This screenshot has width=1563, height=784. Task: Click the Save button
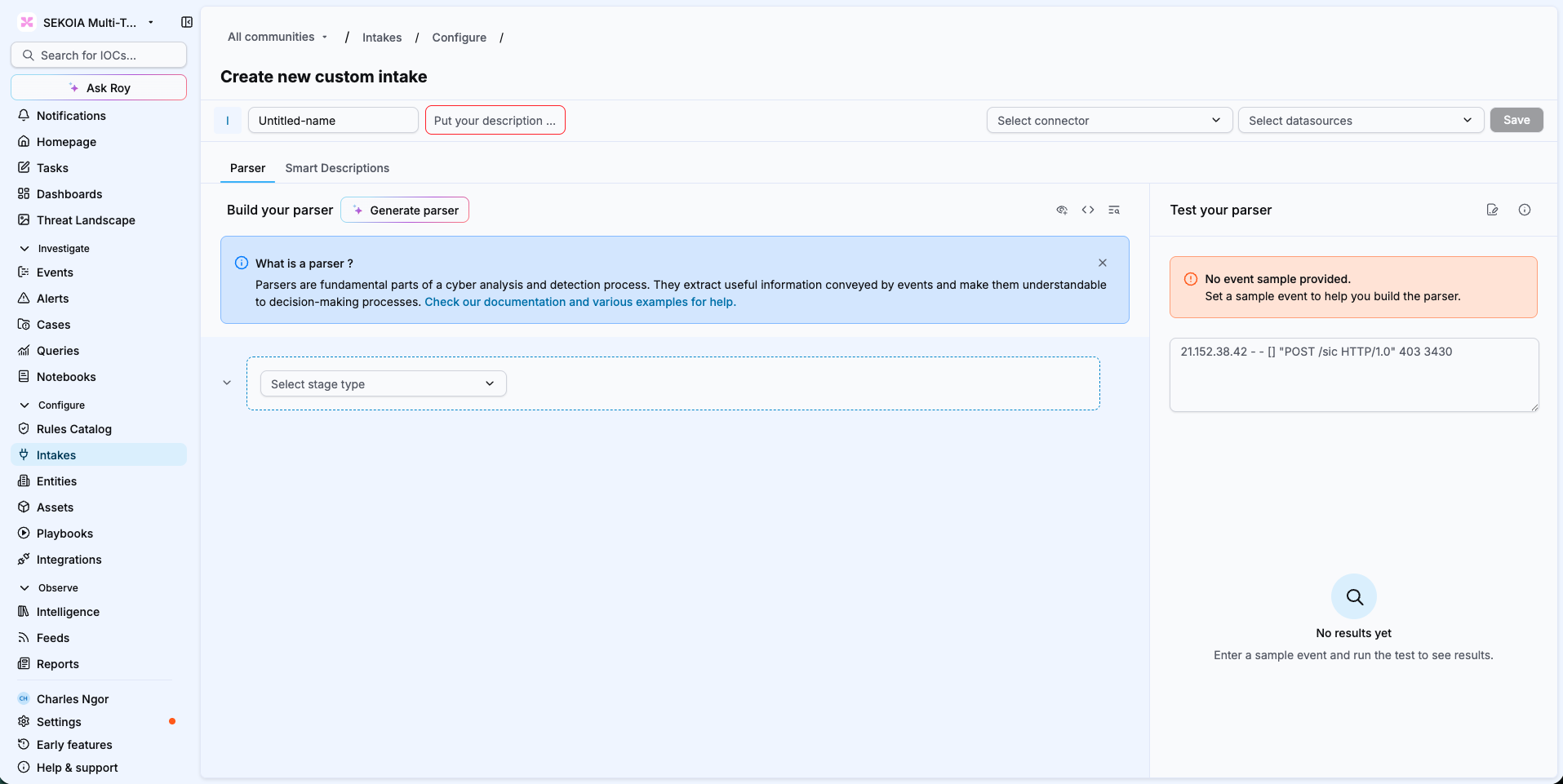tap(1516, 120)
